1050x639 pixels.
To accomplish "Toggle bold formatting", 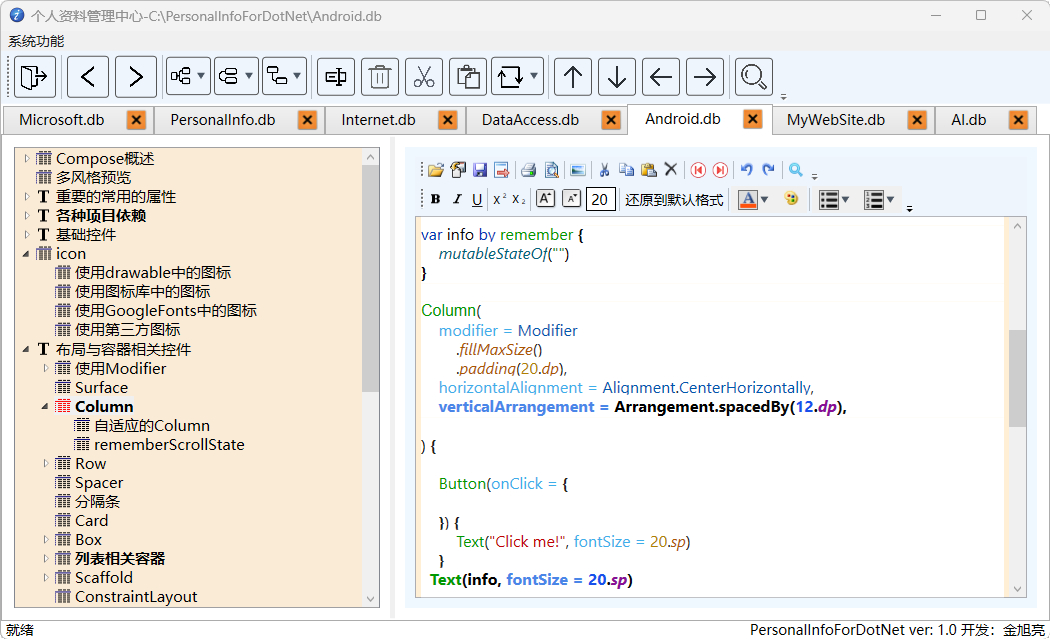I will point(435,199).
